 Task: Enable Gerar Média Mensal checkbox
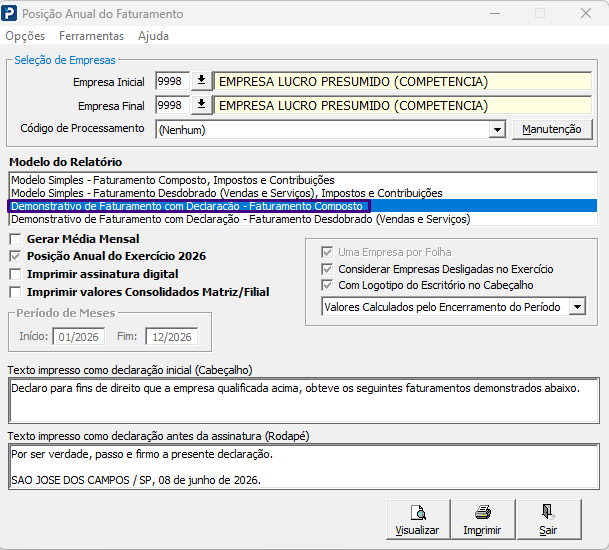[16, 239]
